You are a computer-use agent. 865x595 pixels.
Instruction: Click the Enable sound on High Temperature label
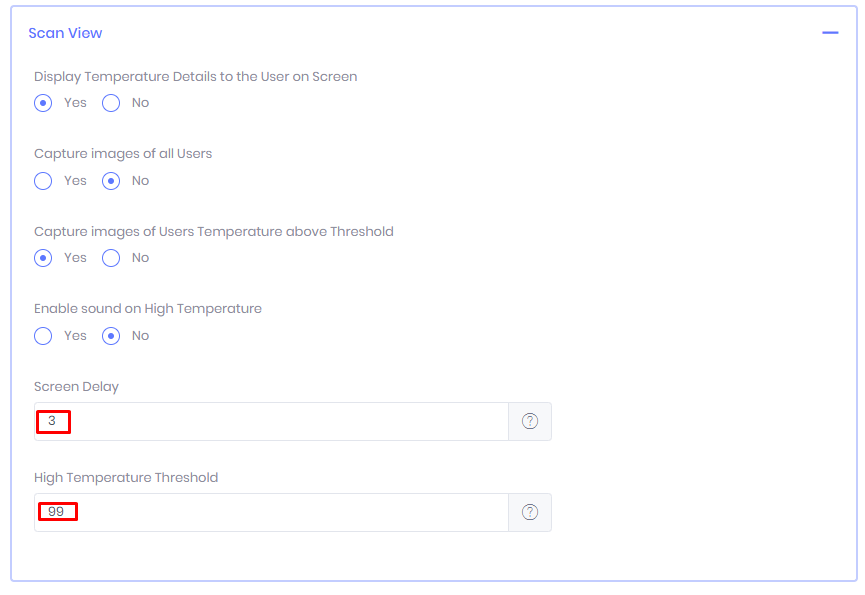tap(148, 309)
